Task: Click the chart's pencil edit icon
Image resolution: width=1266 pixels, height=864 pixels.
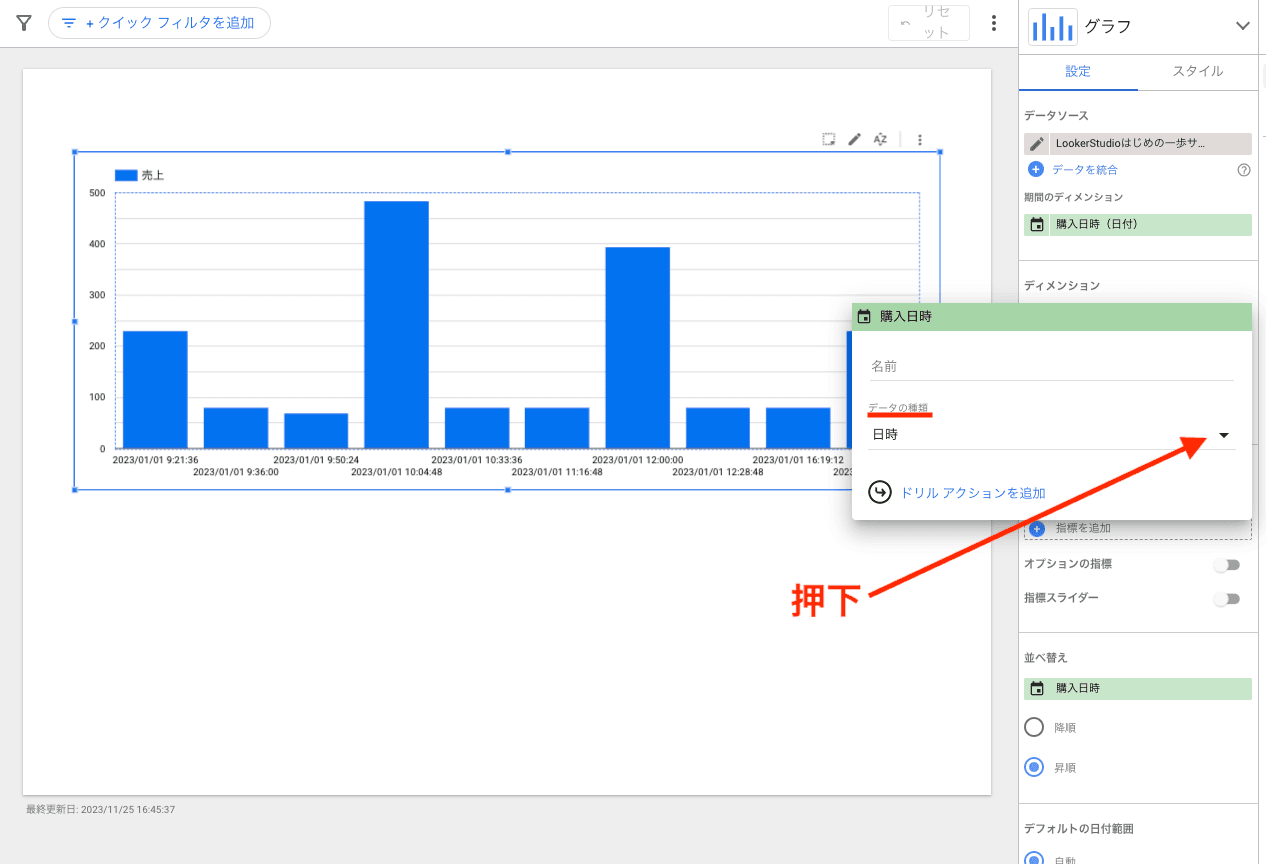Action: point(854,140)
